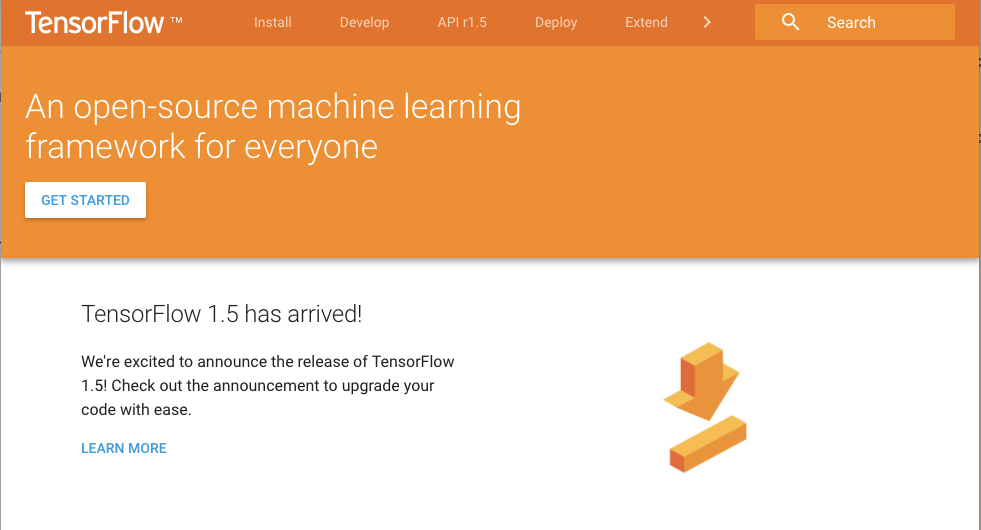Click the TensorFlow logo
This screenshot has height=530, width=981.
(x=104, y=23)
